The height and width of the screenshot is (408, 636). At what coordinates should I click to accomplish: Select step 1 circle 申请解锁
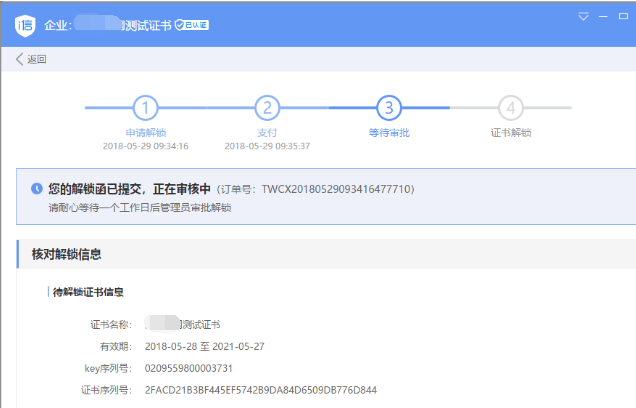(146, 108)
